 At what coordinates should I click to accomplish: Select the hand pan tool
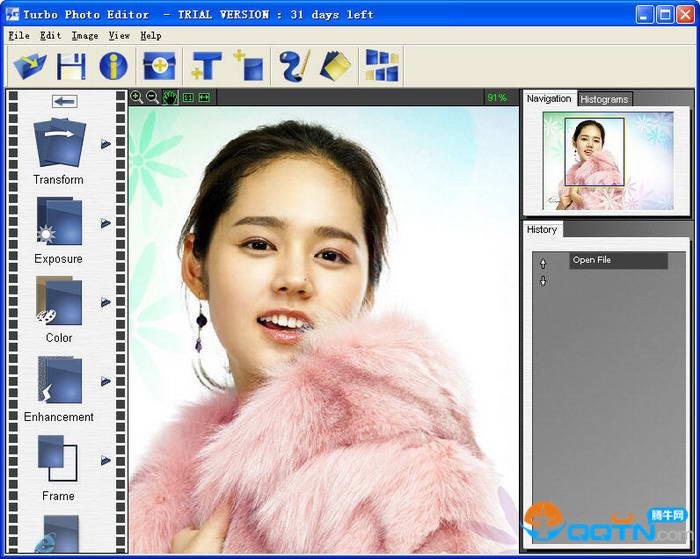(x=169, y=97)
